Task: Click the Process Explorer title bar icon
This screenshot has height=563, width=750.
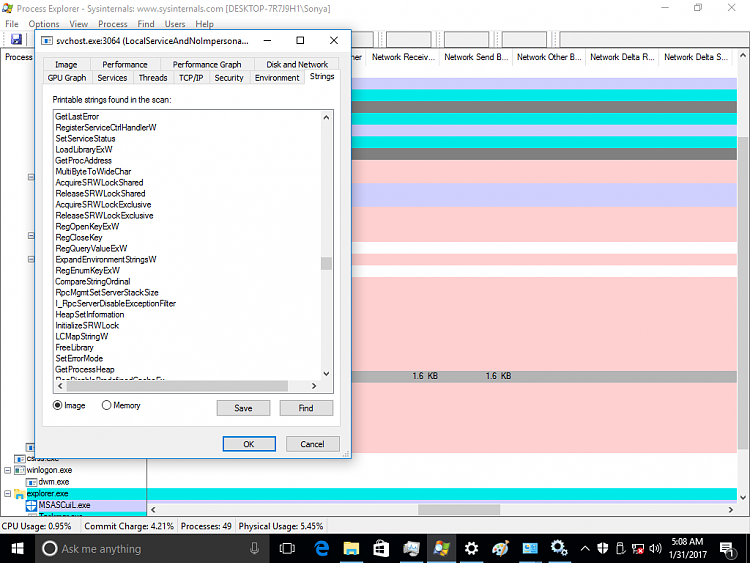Action: [8, 8]
